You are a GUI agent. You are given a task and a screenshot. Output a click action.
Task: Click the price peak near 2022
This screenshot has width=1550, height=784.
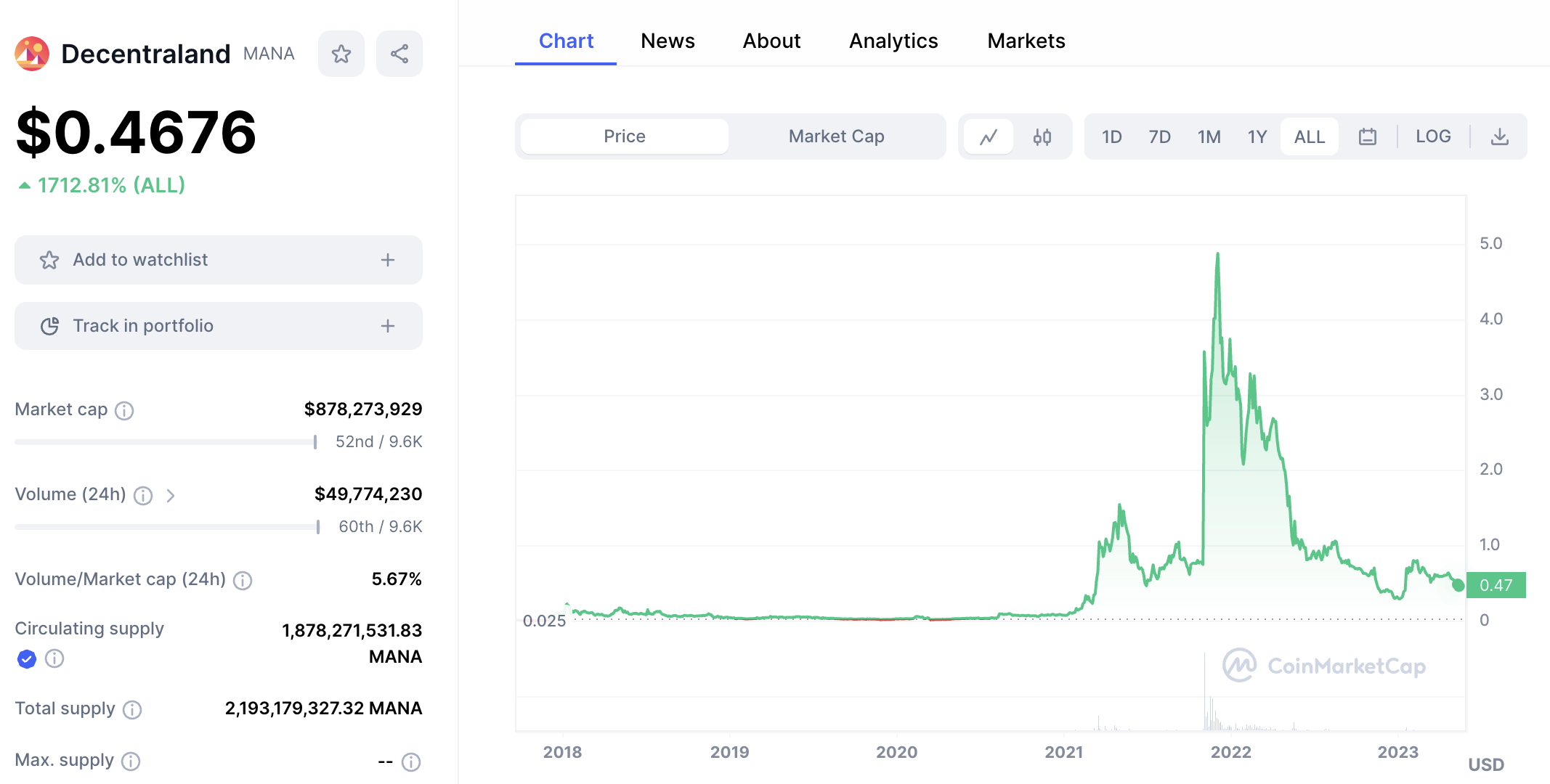(x=1217, y=254)
